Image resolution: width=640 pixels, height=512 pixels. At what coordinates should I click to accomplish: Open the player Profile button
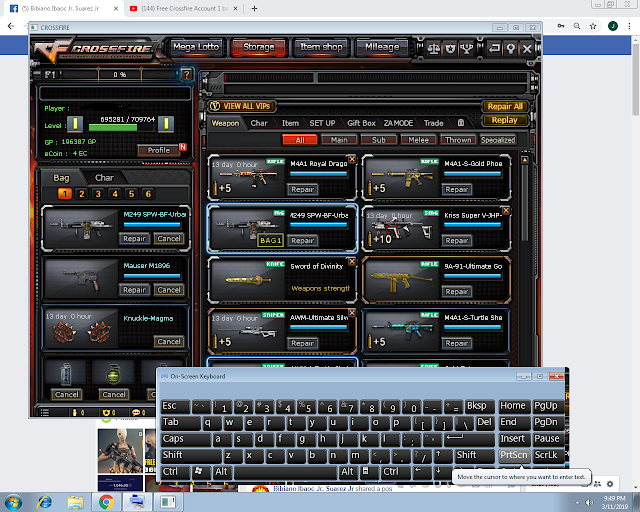(159, 150)
